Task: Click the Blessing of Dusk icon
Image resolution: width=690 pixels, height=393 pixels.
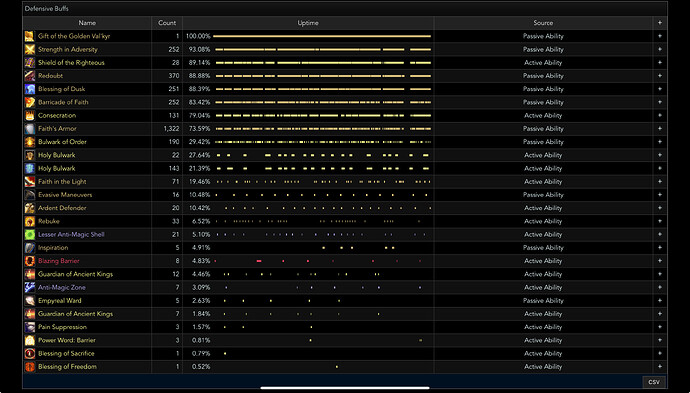Action: pos(29,89)
